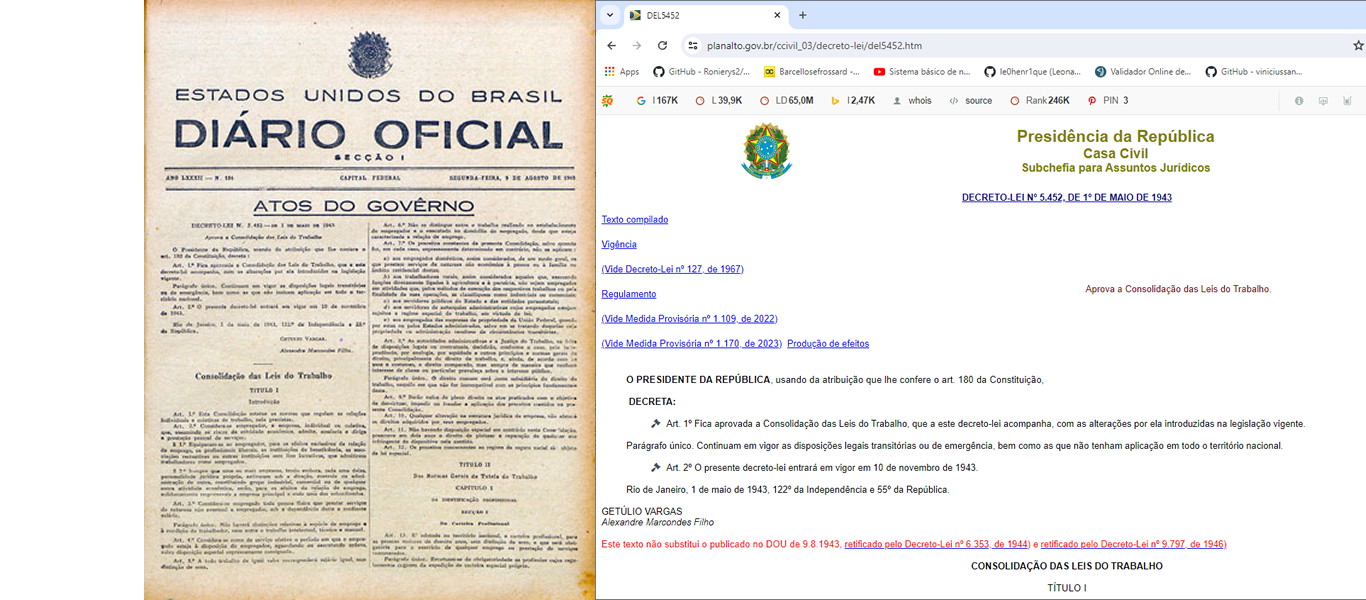Screen dimensions: 1366x600
Task: Click the emblem atop Diário Oficial scan
Action: point(369,56)
